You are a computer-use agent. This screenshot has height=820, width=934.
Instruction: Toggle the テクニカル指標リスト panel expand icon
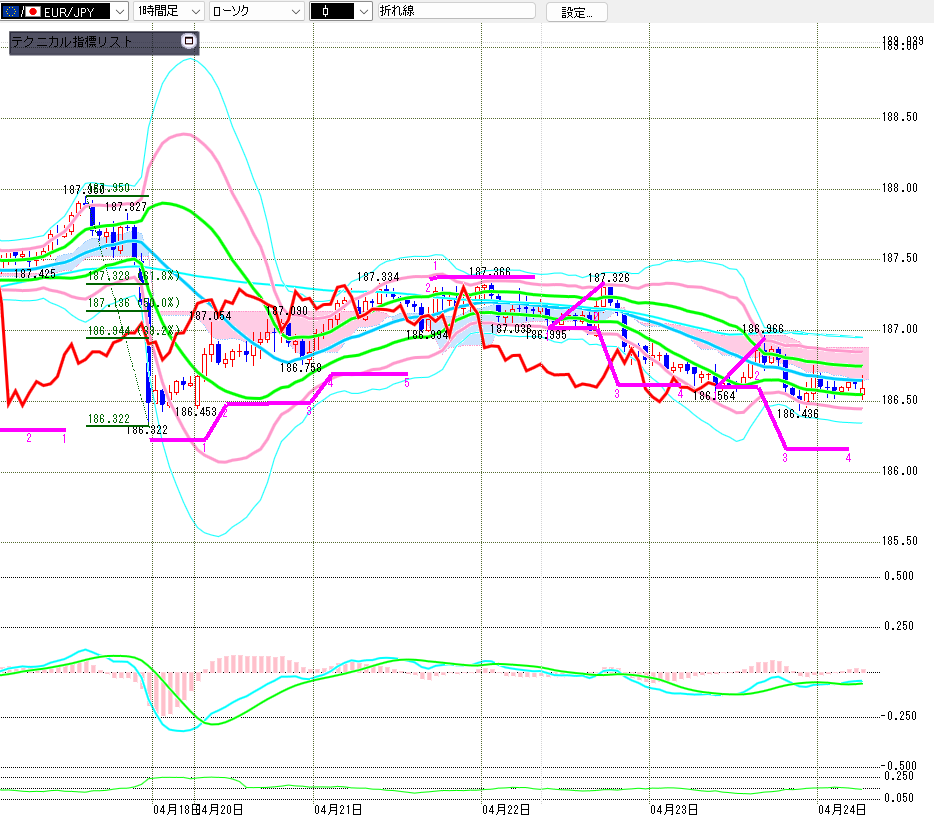pos(189,42)
